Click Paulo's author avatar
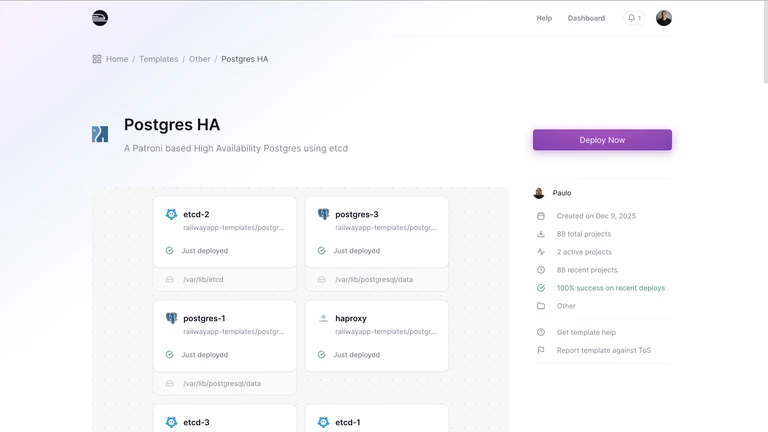The image size is (768, 432). 539,193
